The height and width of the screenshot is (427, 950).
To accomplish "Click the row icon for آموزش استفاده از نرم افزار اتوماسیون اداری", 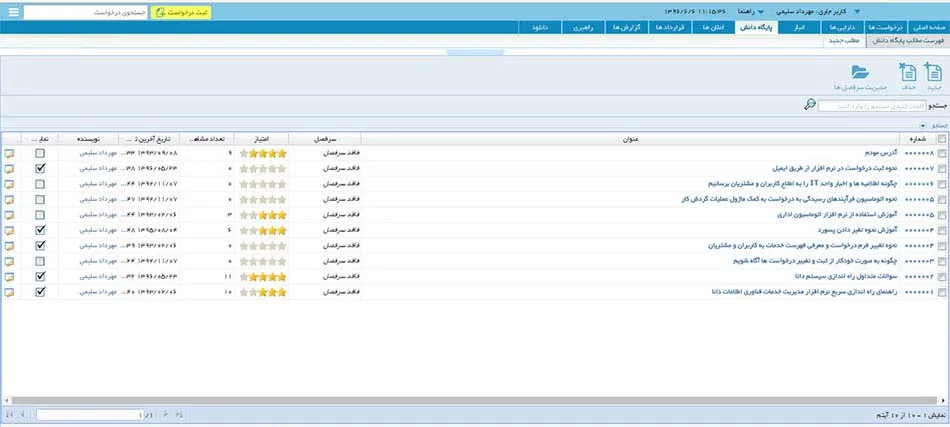I will tap(9, 215).
